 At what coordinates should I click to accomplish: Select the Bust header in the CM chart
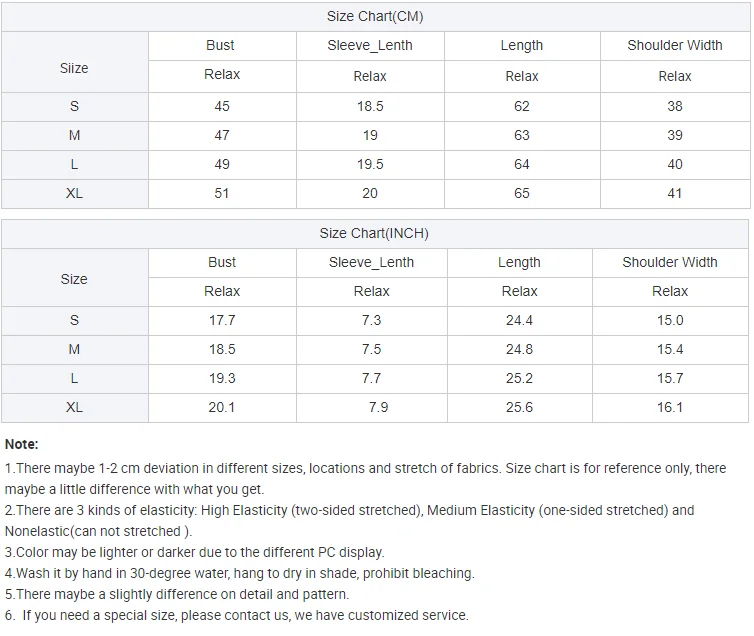221,45
